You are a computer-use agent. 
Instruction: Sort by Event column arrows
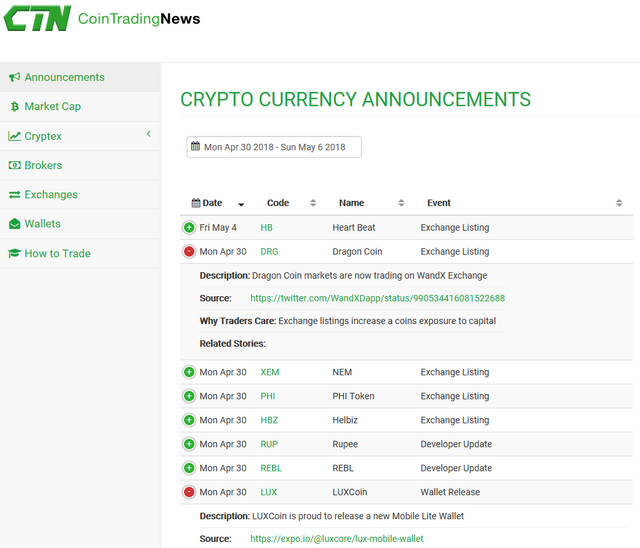click(x=619, y=203)
